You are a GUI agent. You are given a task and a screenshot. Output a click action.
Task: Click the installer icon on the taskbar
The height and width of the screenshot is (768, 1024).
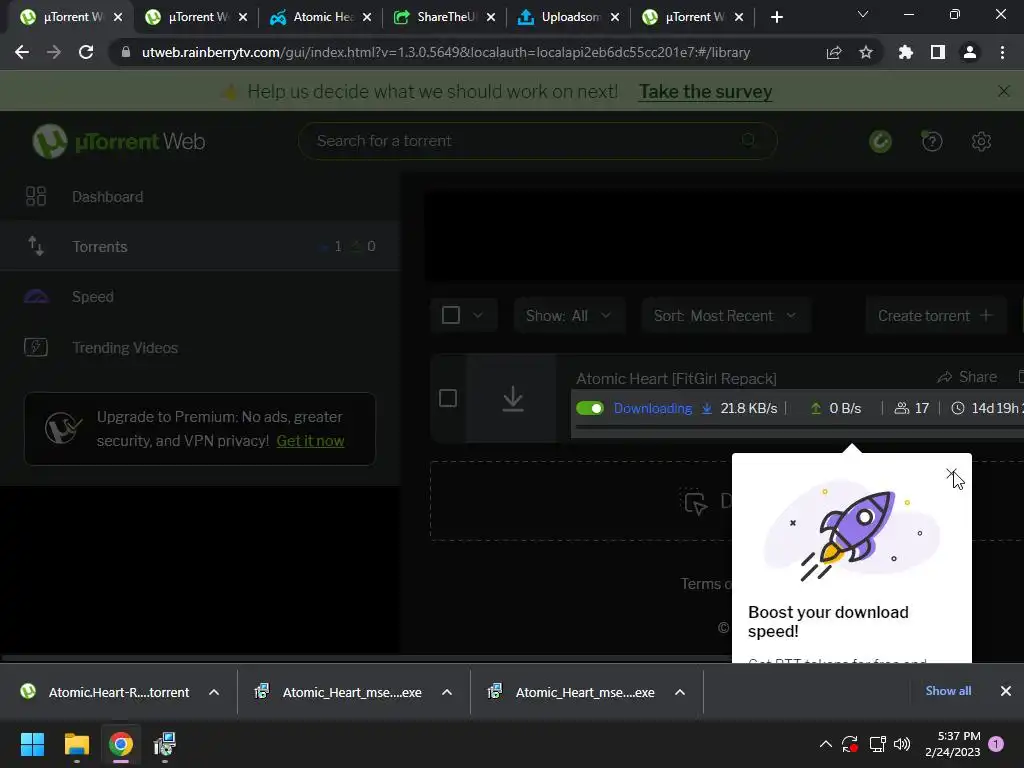pyautogui.click(x=165, y=744)
